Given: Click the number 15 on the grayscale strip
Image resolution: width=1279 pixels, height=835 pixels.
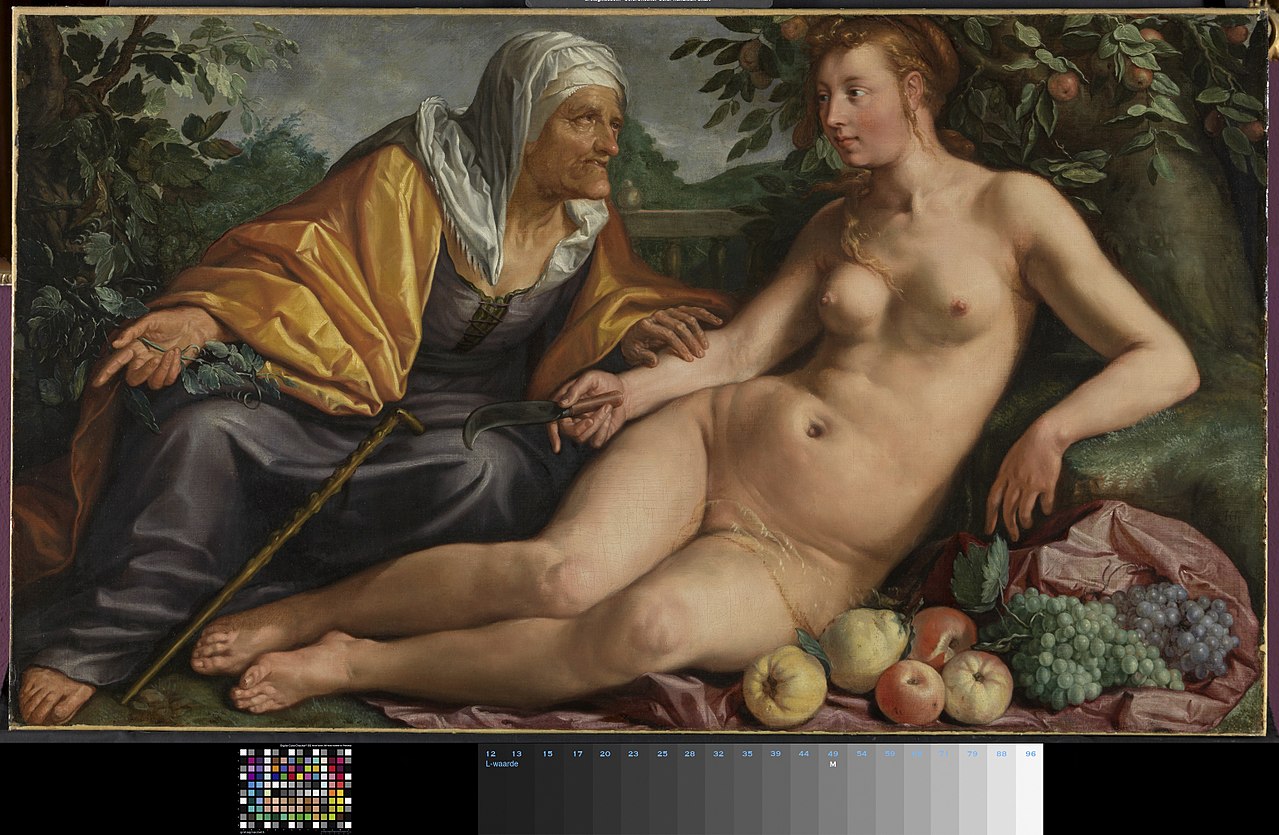Looking at the screenshot, I should [548, 753].
